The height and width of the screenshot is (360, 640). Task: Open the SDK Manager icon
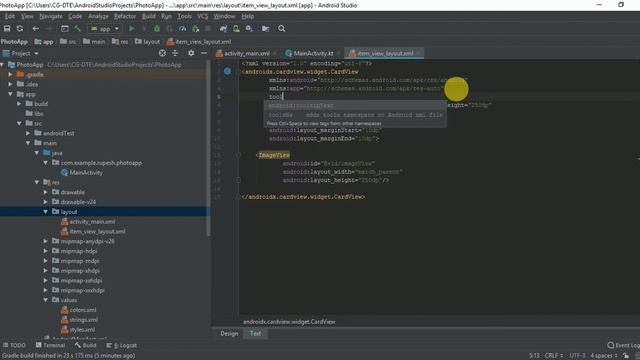(x=249, y=29)
